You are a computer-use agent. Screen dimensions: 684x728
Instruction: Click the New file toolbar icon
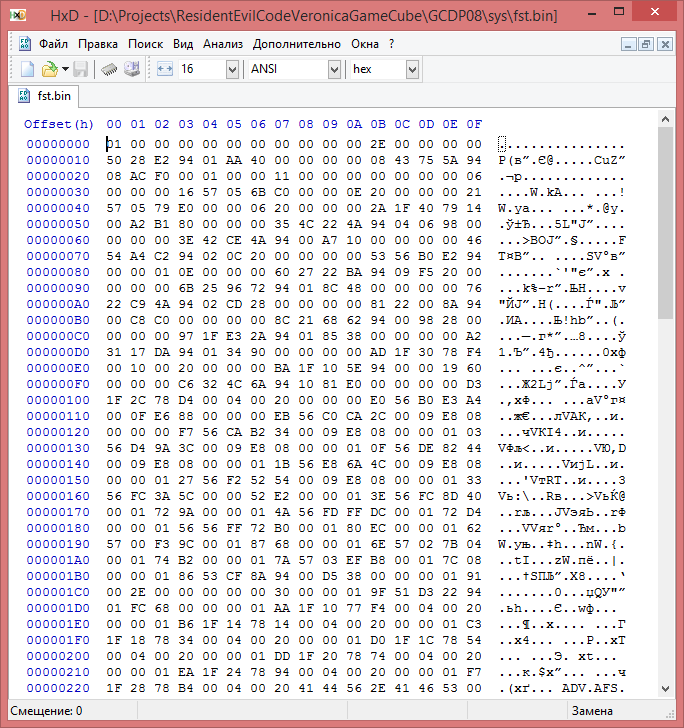(x=27, y=70)
